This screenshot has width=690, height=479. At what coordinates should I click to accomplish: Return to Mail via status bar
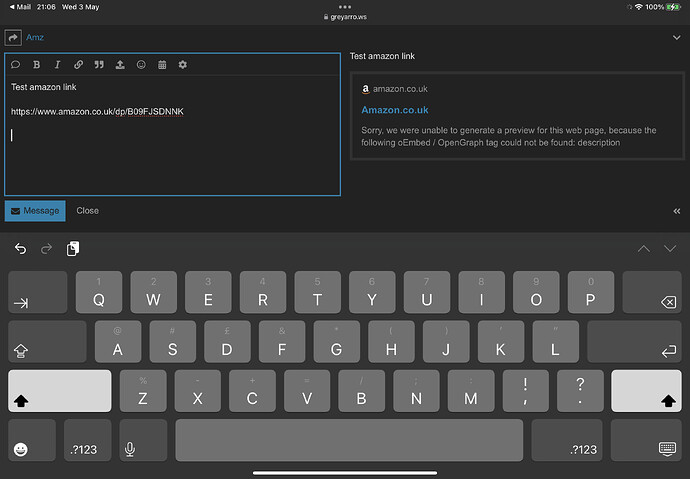point(20,7)
